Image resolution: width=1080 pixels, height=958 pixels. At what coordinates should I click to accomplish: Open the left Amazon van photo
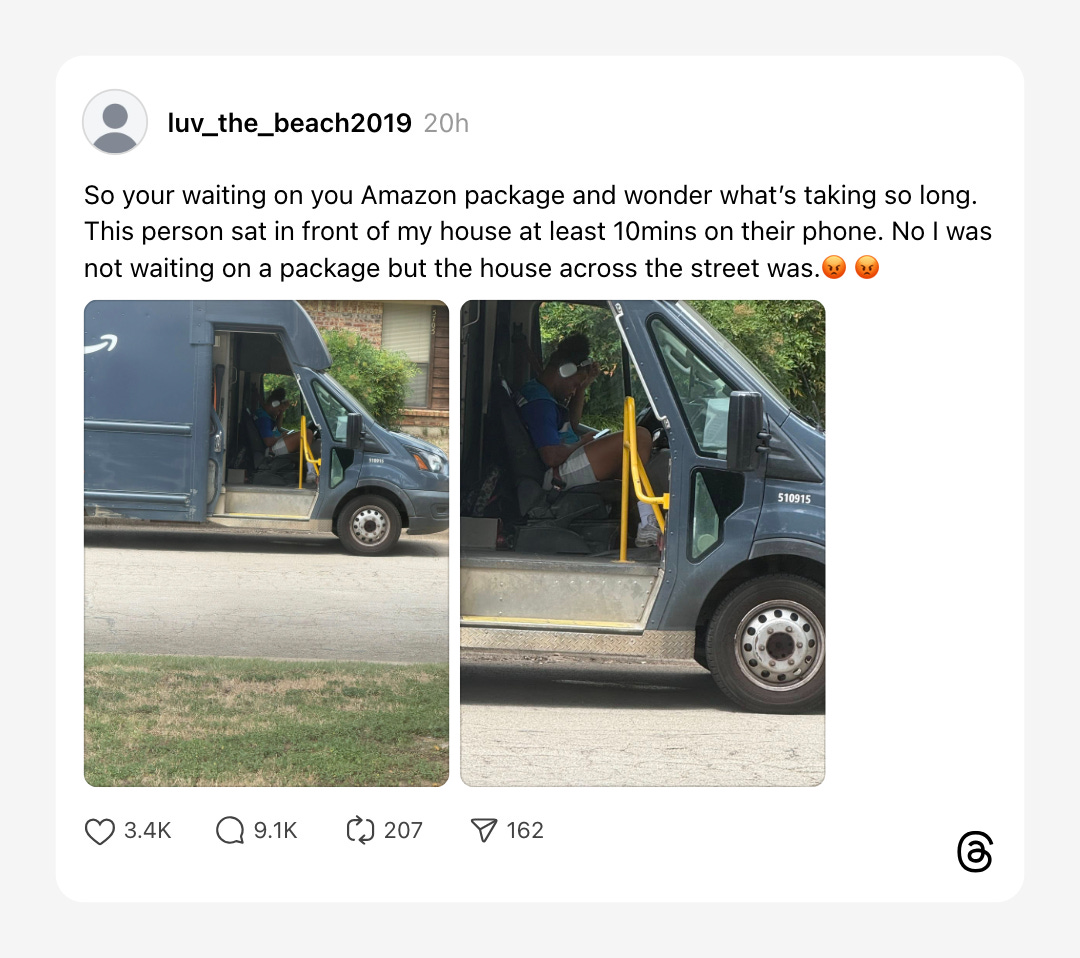267,543
